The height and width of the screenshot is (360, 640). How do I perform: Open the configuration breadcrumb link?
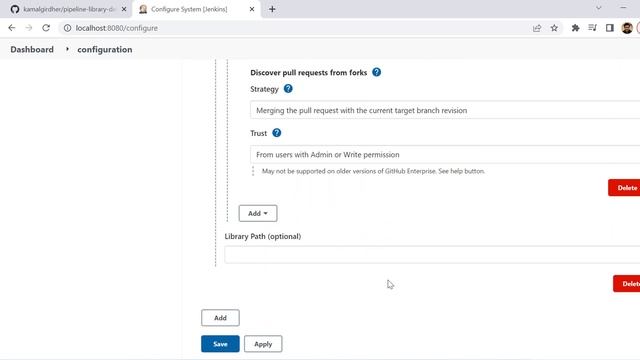(x=104, y=49)
